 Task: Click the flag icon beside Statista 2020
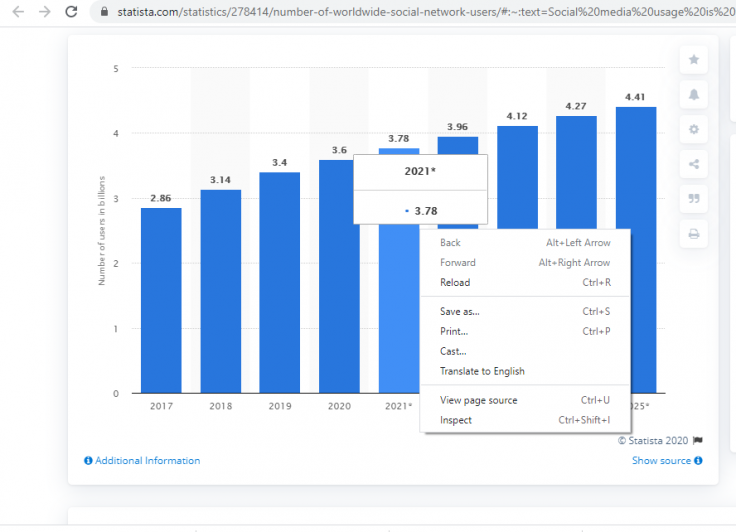698,440
